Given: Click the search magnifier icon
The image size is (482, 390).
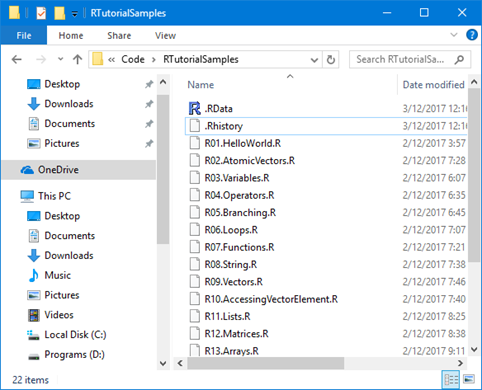Looking at the screenshot, I should tap(459, 60).
